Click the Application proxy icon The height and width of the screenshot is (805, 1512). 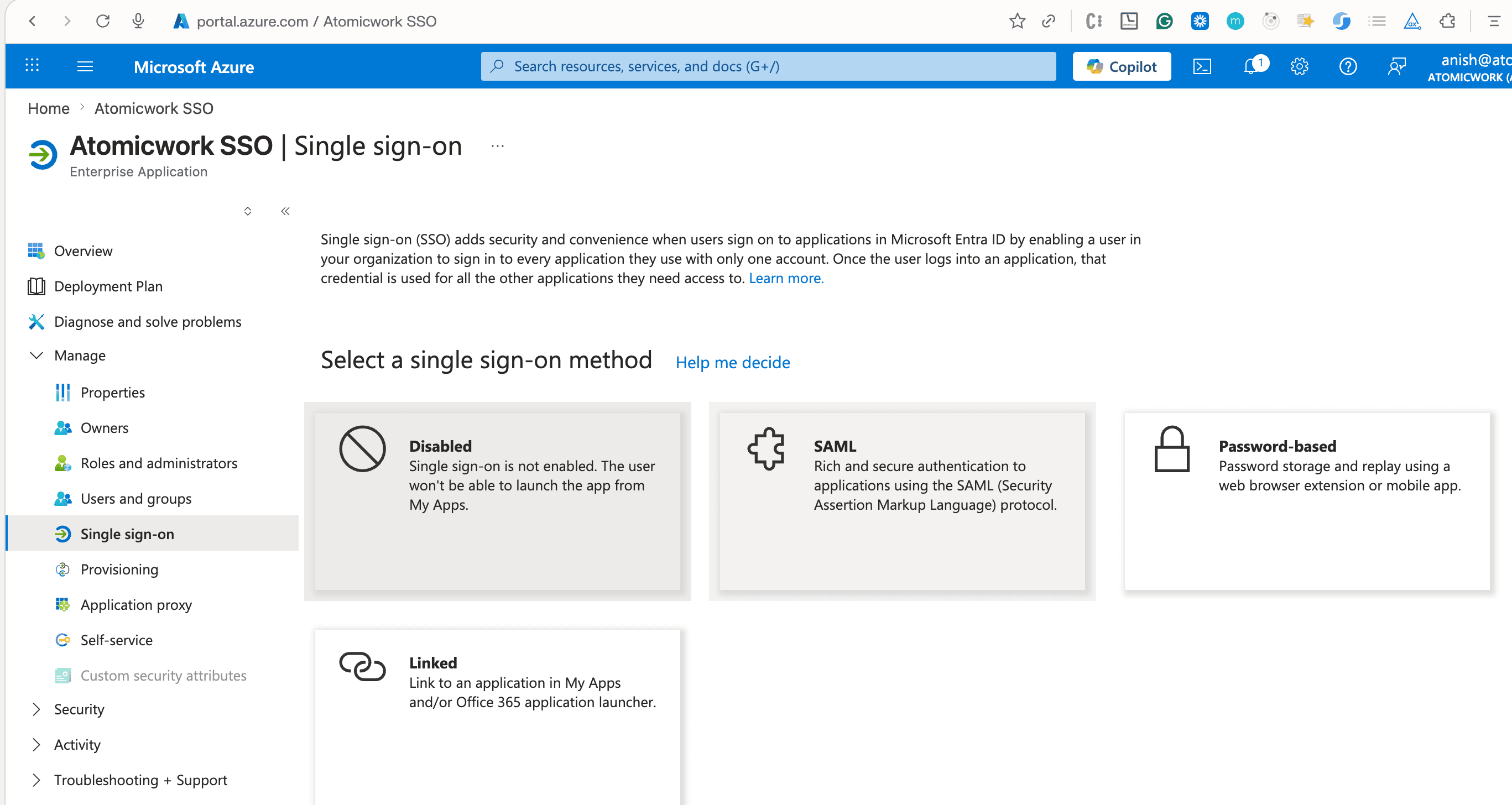coord(63,604)
